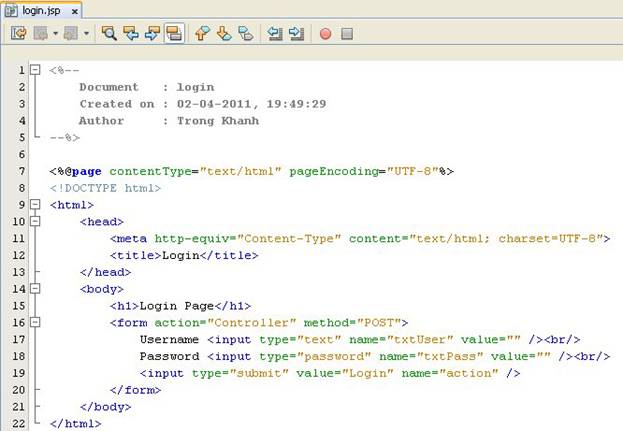Click "txtUser" name value
The width and height of the screenshot is (623, 431).
tap(420, 340)
